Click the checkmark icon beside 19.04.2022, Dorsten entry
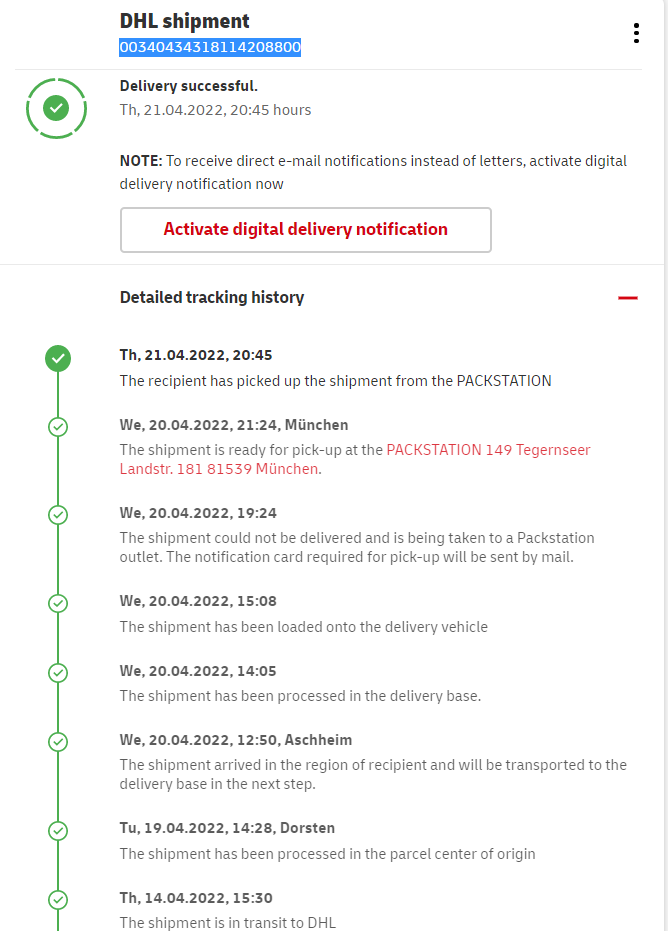Image resolution: width=668 pixels, height=931 pixels. (x=58, y=830)
